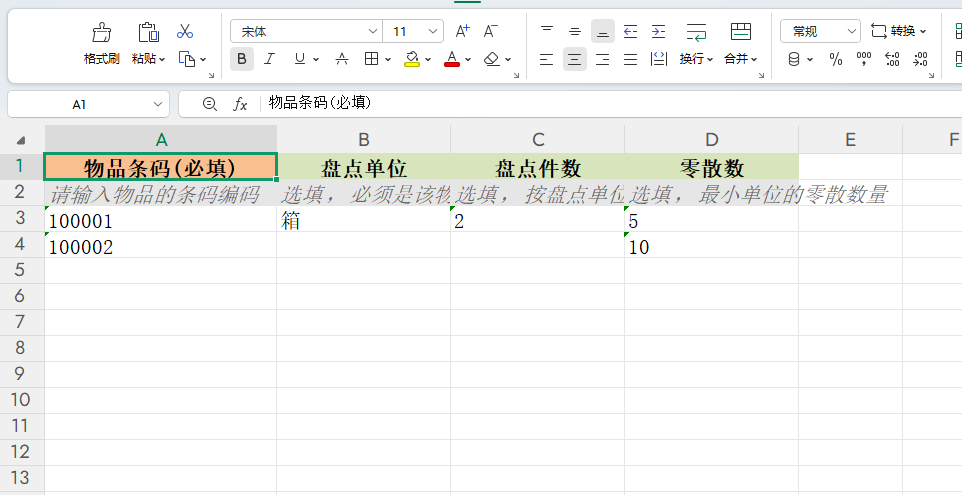Apply the yellow fill color swatch
Screen dimensions: 962x495
tap(412, 59)
